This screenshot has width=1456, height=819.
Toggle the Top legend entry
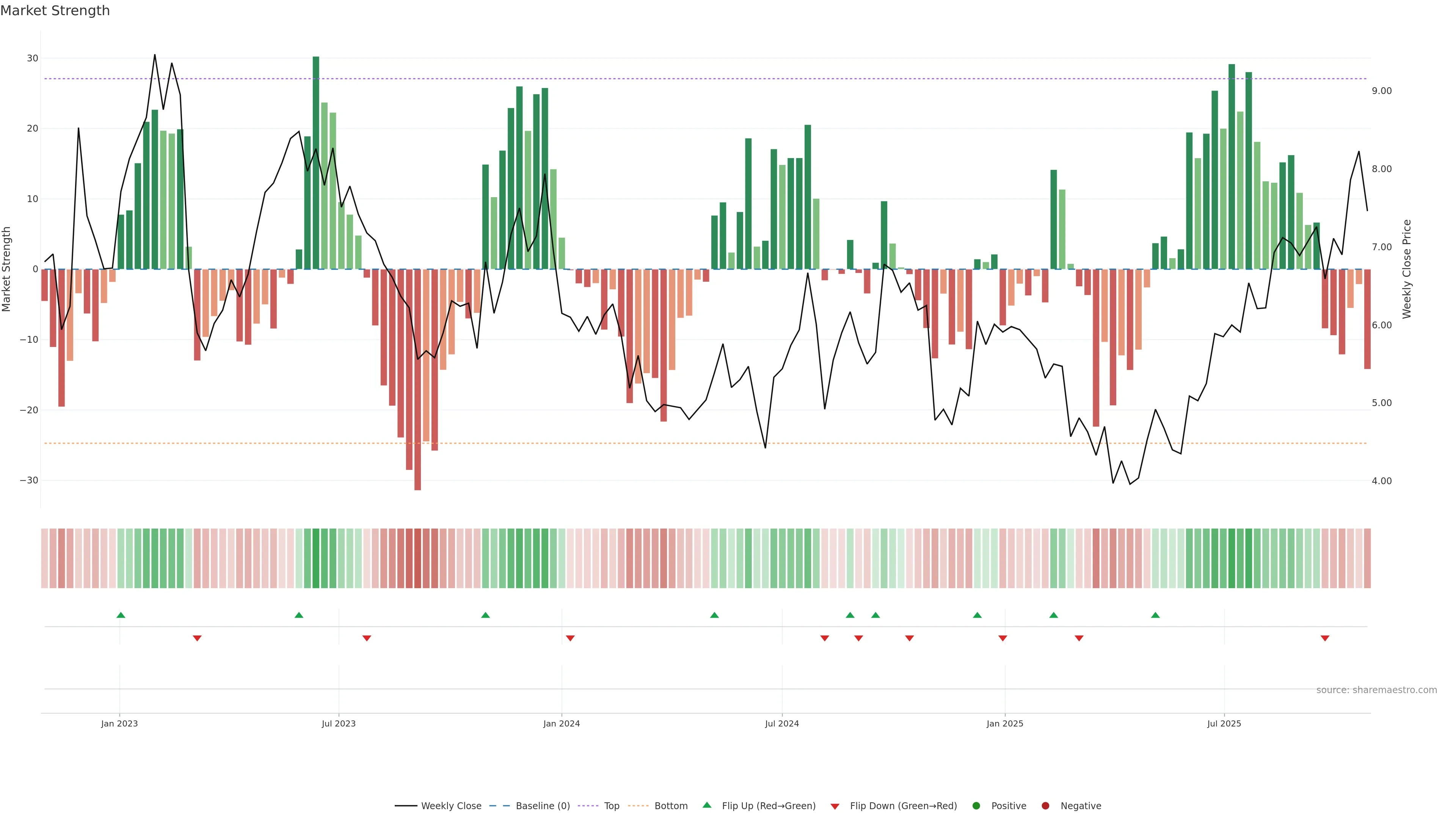[612, 805]
